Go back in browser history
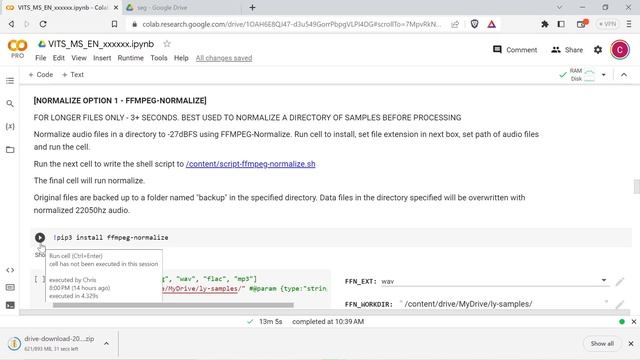The image size is (640, 360). (x=11, y=24)
